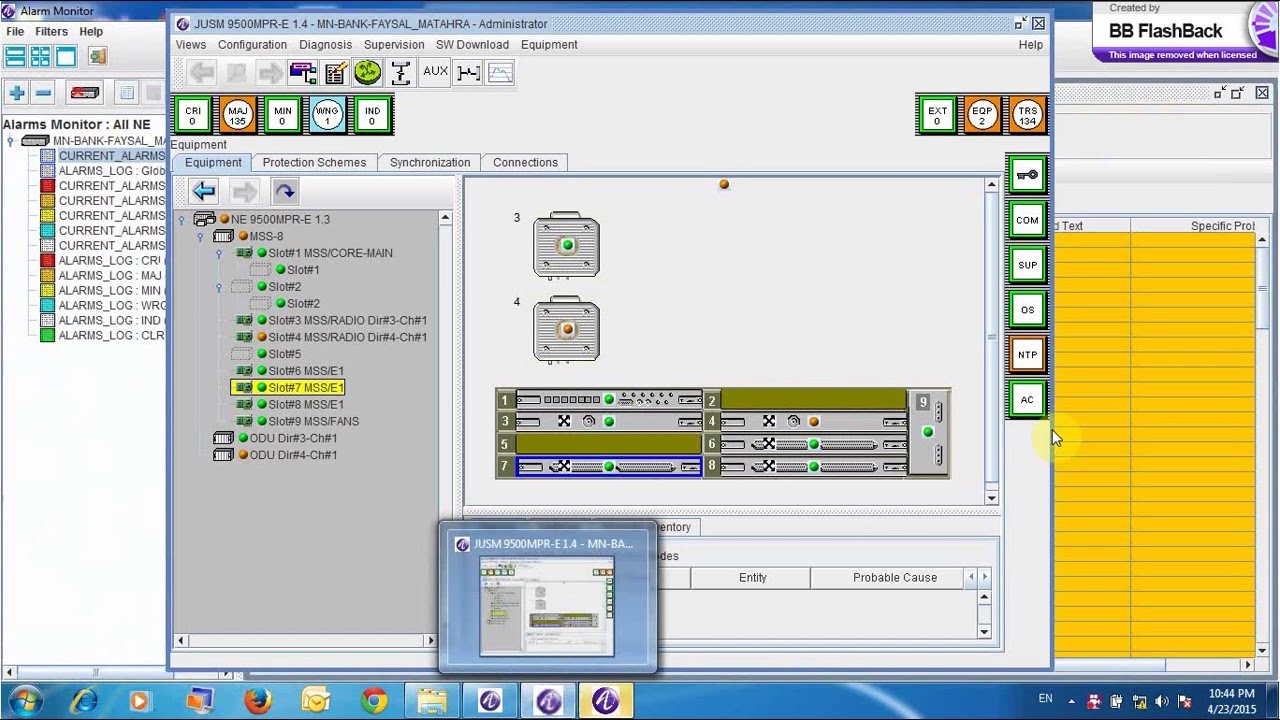The image size is (1280, 720).
Task: Click the SUP status indicator
Action: (1027, 265)
